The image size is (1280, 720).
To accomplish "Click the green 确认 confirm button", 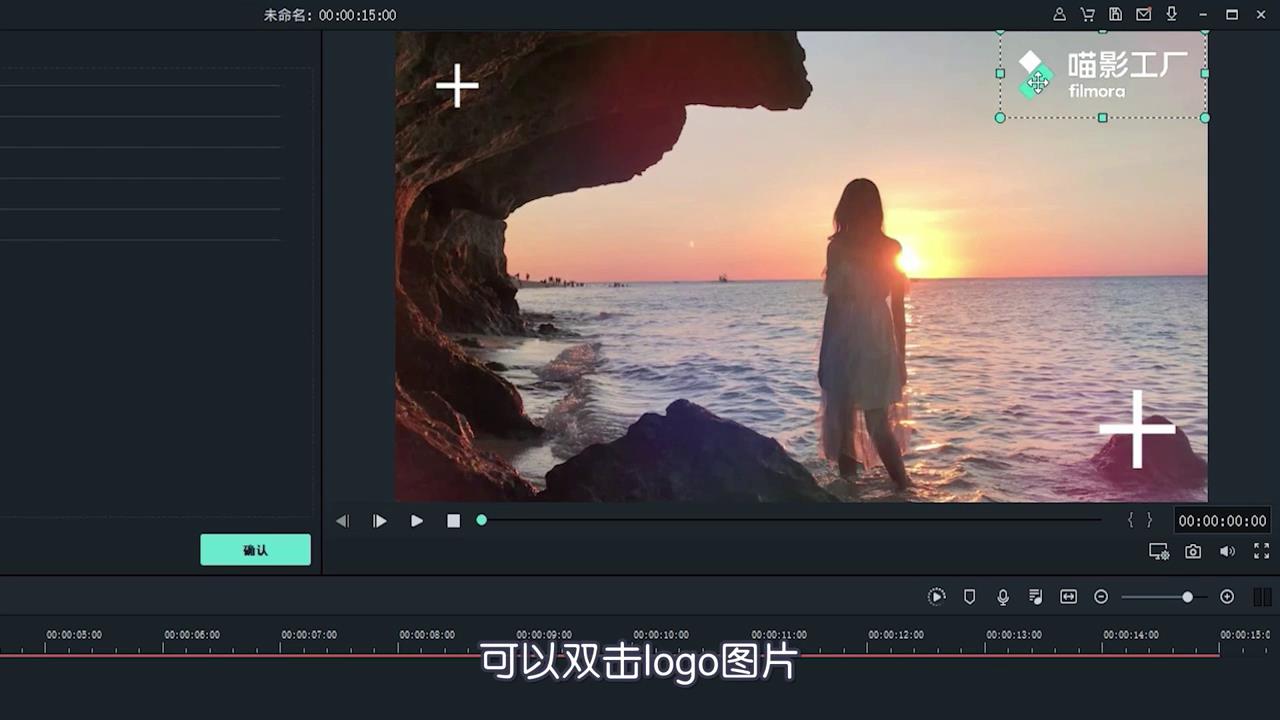I will click(x=255, y=550).
